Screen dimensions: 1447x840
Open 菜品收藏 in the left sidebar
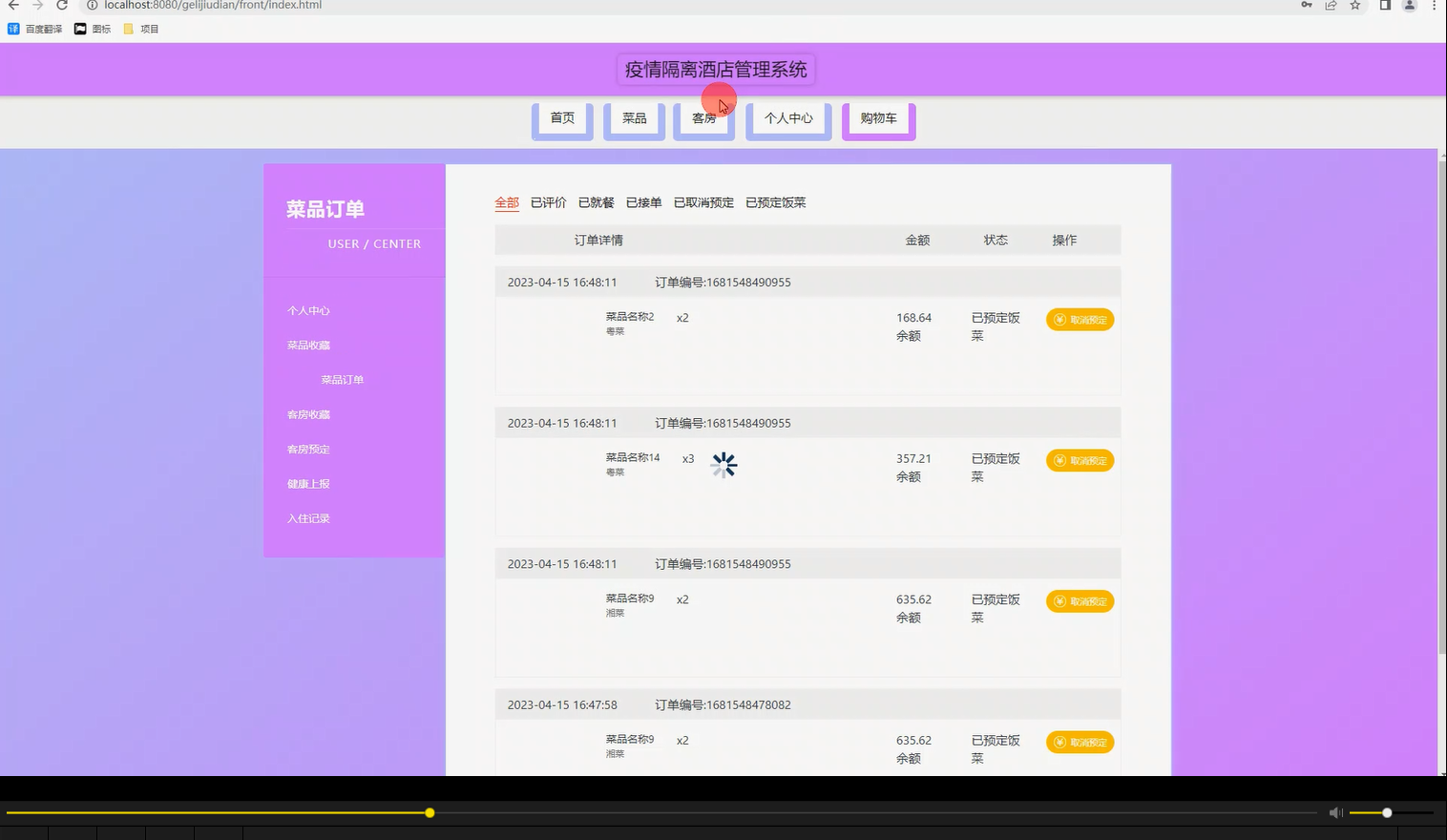coord(308,346)
